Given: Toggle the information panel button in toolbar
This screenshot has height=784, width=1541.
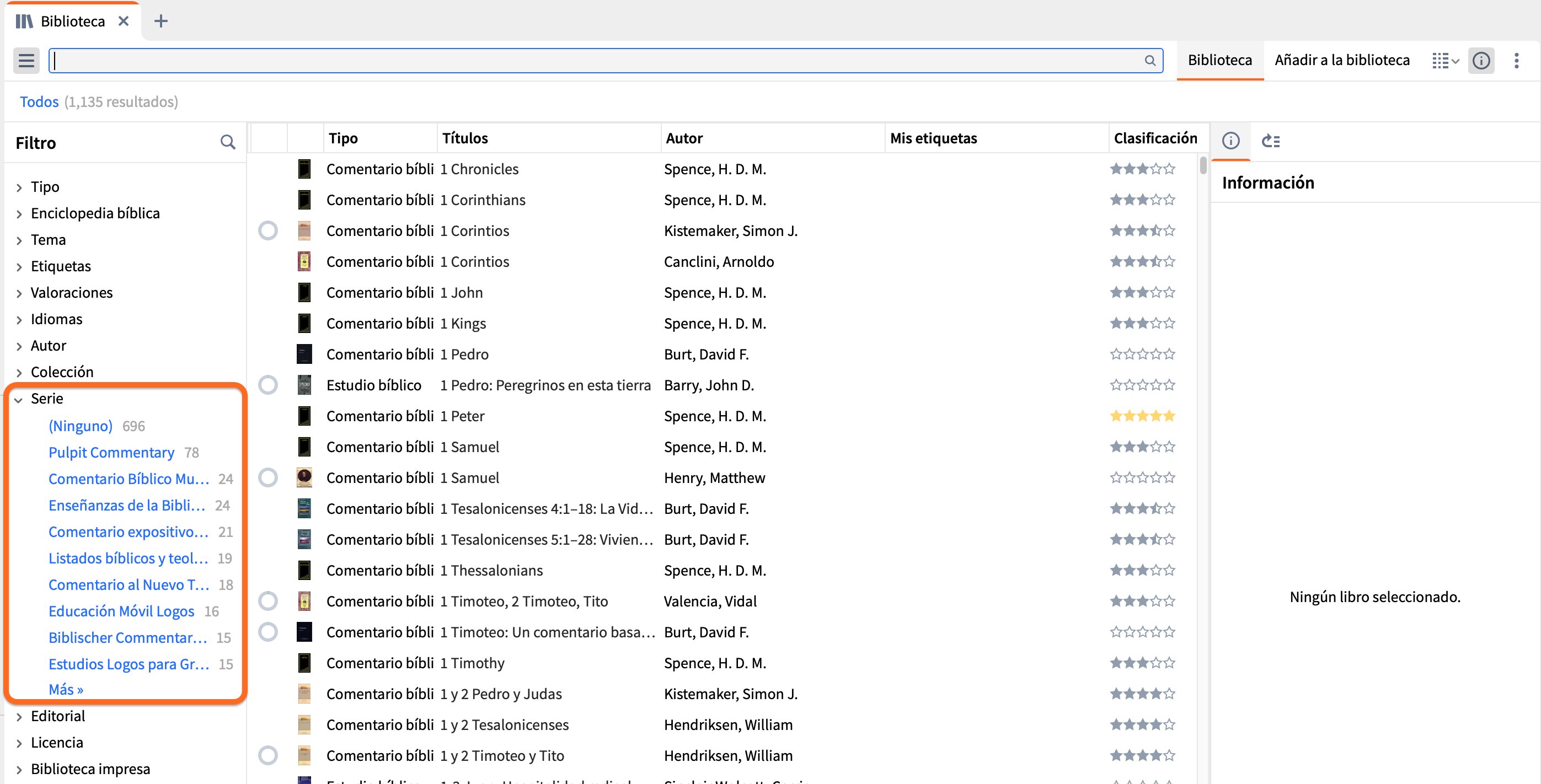Looking at the screenshot, I should (1480, 61).
